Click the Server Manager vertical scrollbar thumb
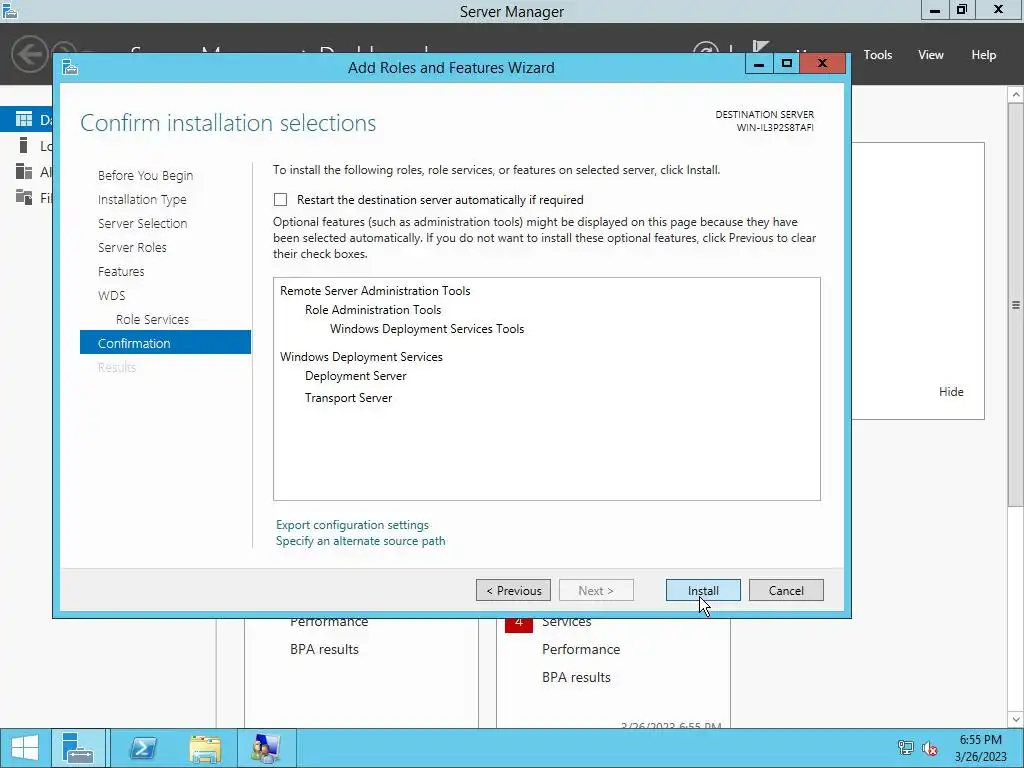Image resolution: width=1024 pixels, height=768 pixels. pyautogui.click(x=1016, y=304)
